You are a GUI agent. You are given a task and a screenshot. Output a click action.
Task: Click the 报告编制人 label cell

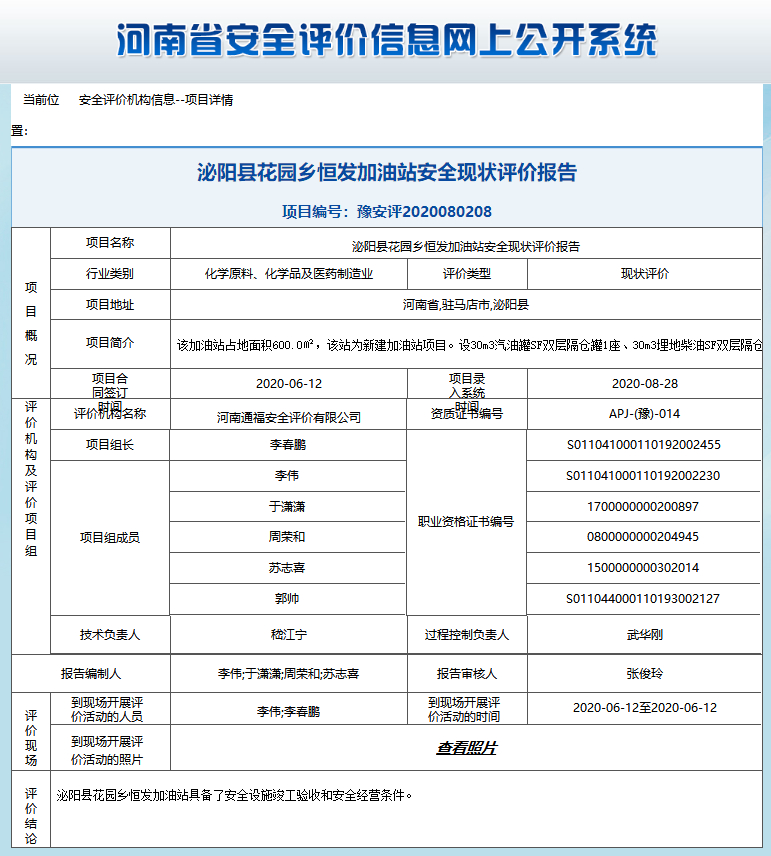[91, 674]
